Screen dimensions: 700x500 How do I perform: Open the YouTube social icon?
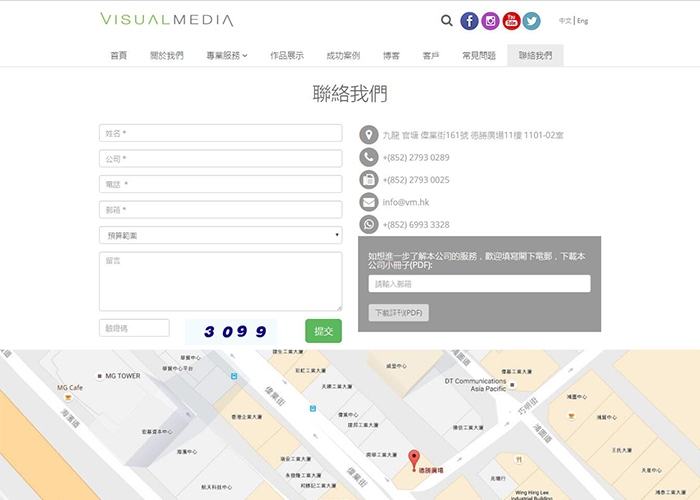[x=511, y=20]
